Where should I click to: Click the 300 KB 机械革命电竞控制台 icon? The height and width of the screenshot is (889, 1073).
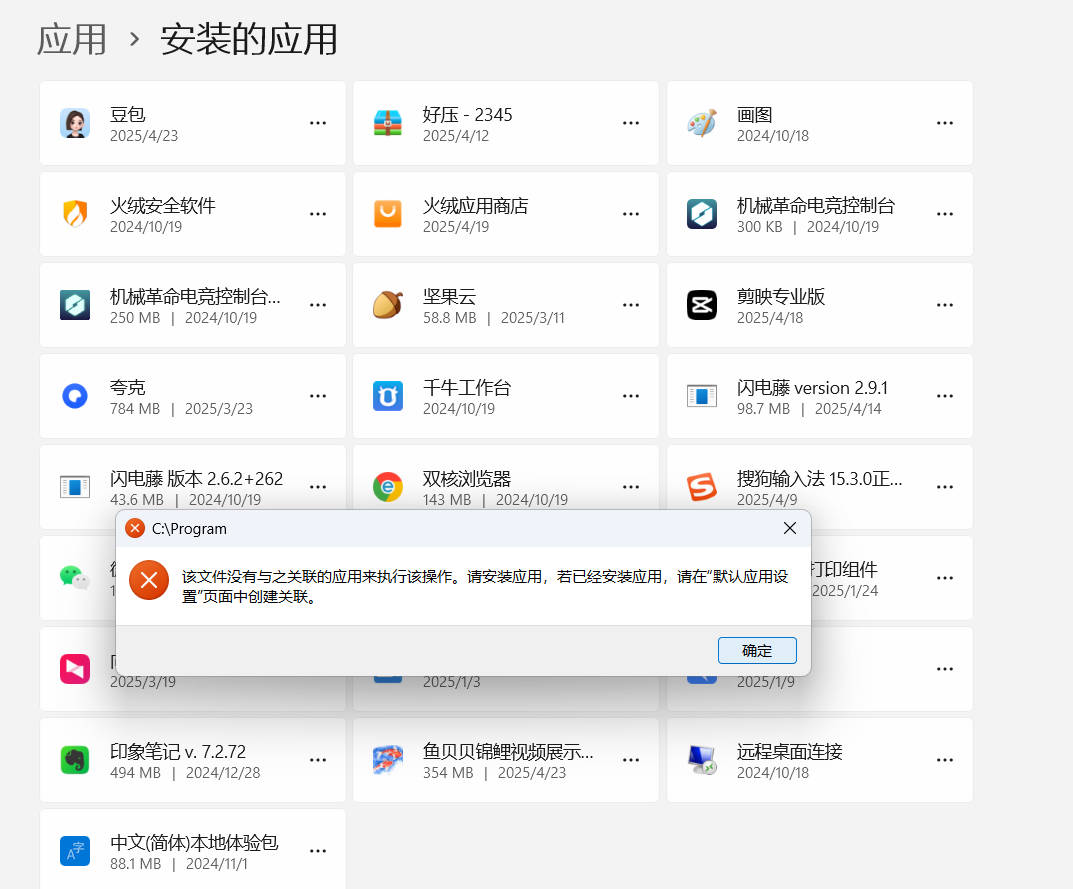(x=701, y=214)
